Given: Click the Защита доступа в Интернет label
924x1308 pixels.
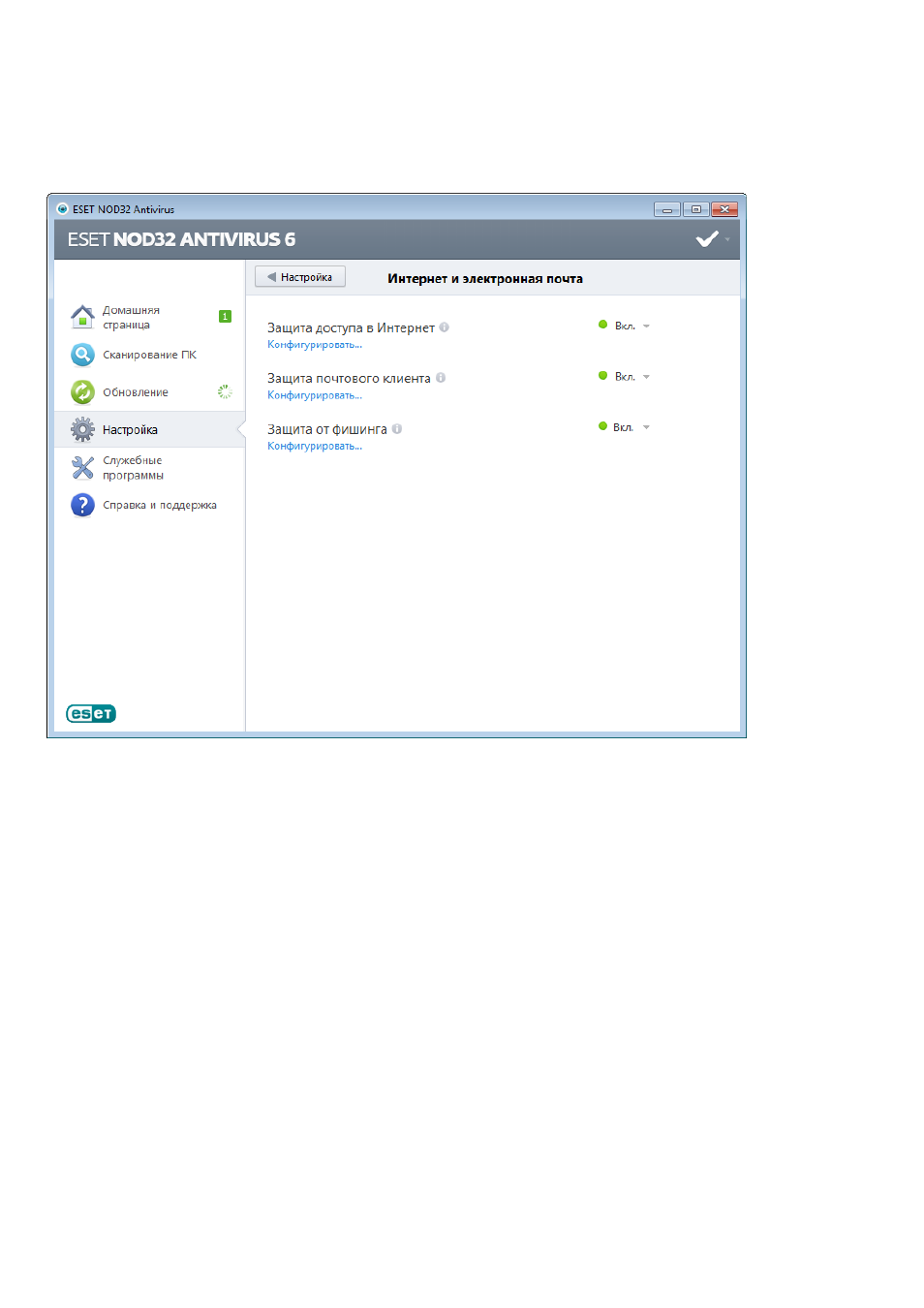Looking at the screenshot, I should (351, 327).
